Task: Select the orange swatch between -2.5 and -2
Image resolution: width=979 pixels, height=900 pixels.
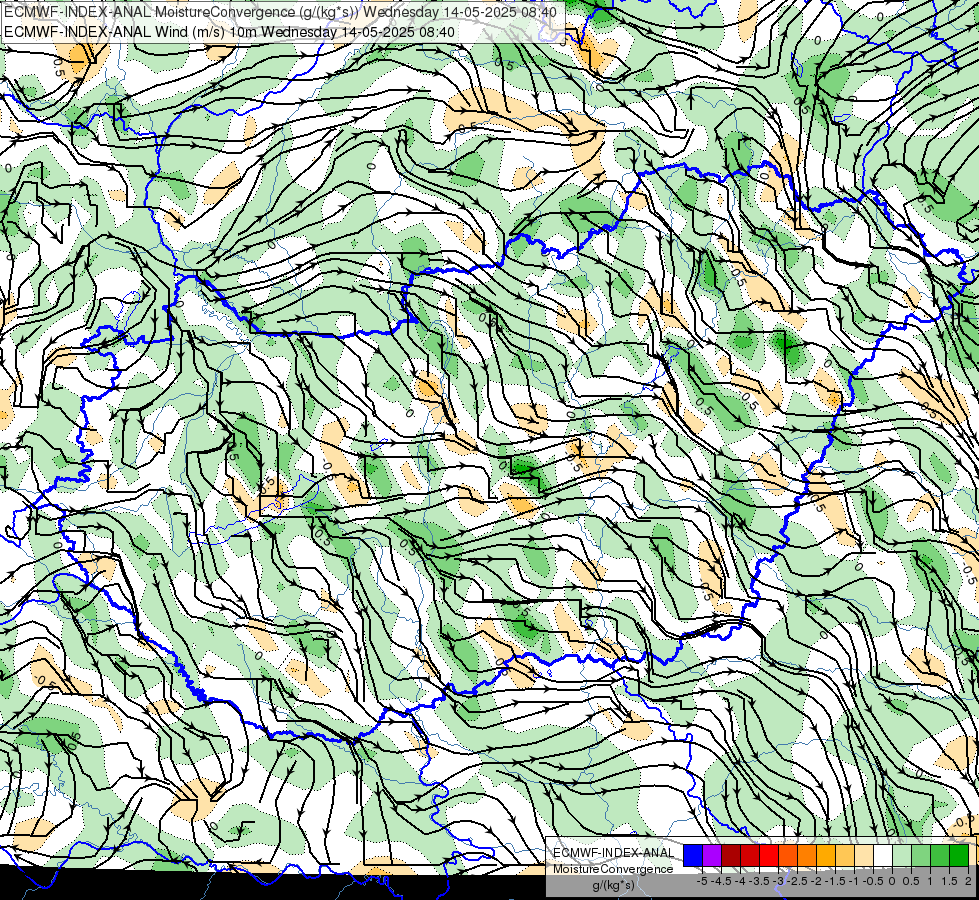Action: coord(807,856)
